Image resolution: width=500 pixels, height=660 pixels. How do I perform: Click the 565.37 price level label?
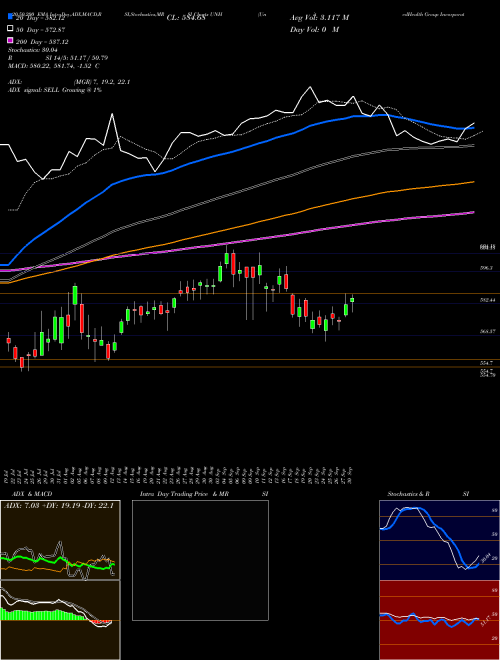pos(488,331)
